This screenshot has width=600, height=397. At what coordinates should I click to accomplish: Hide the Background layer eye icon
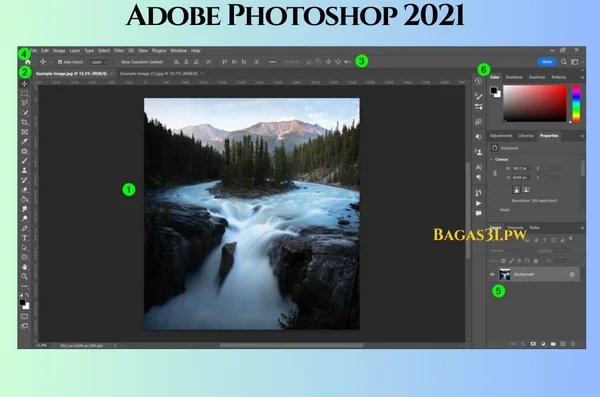(492, 274)
